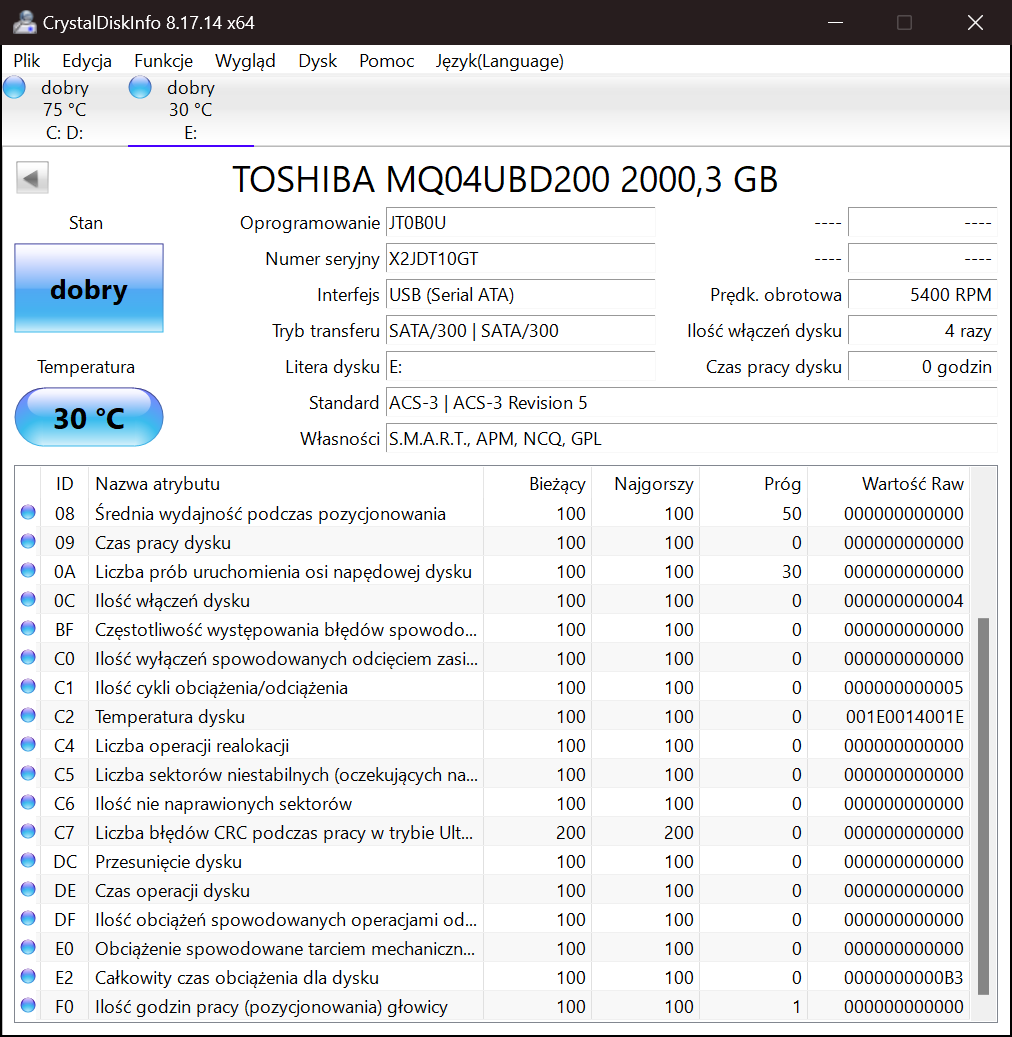The image size is (1012, 1037).
Task: Click blue status orb for E: disk
Action: pos(140,87)
